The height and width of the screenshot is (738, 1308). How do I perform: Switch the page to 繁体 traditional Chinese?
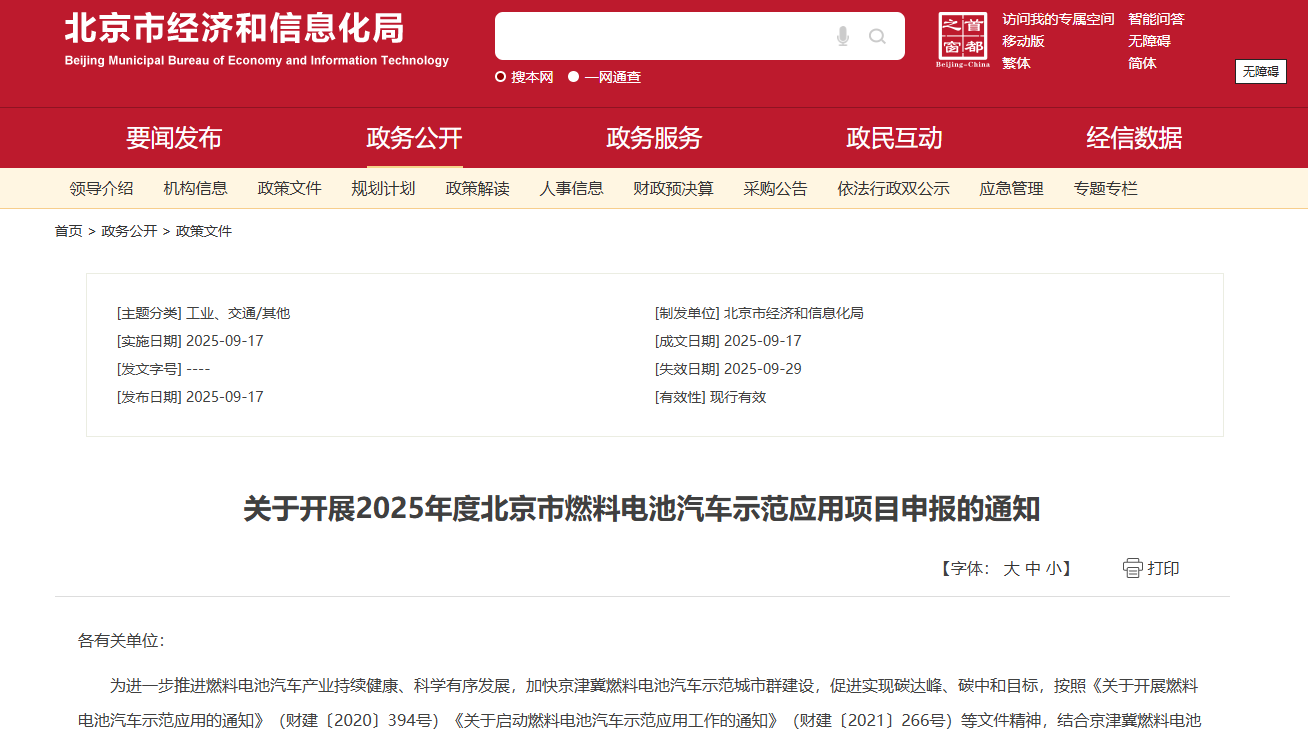(1014, 62)
